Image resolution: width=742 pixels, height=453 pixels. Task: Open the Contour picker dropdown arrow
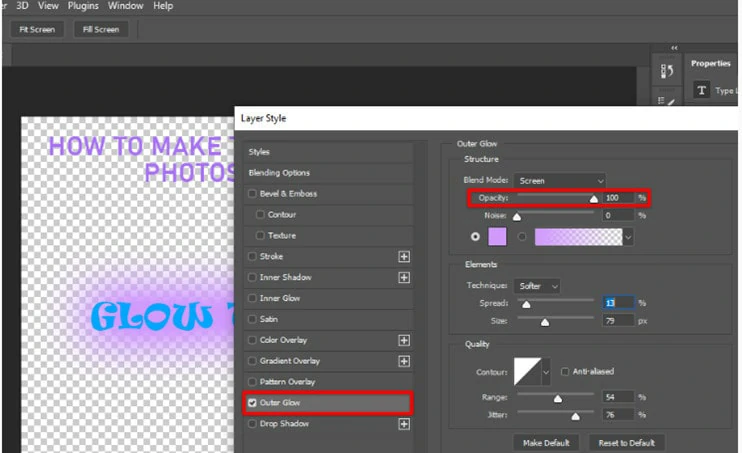point(546,372)
